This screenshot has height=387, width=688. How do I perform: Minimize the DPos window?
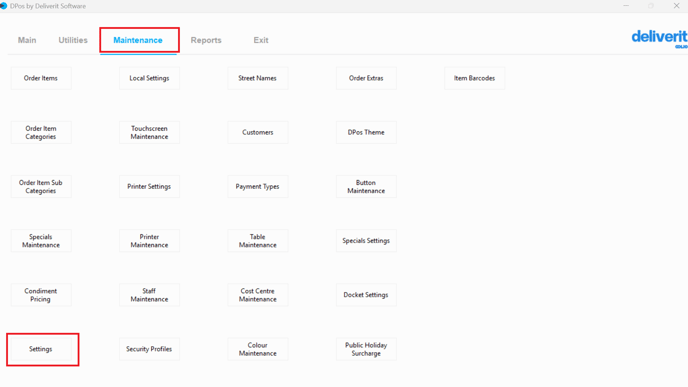click(626, 6)
